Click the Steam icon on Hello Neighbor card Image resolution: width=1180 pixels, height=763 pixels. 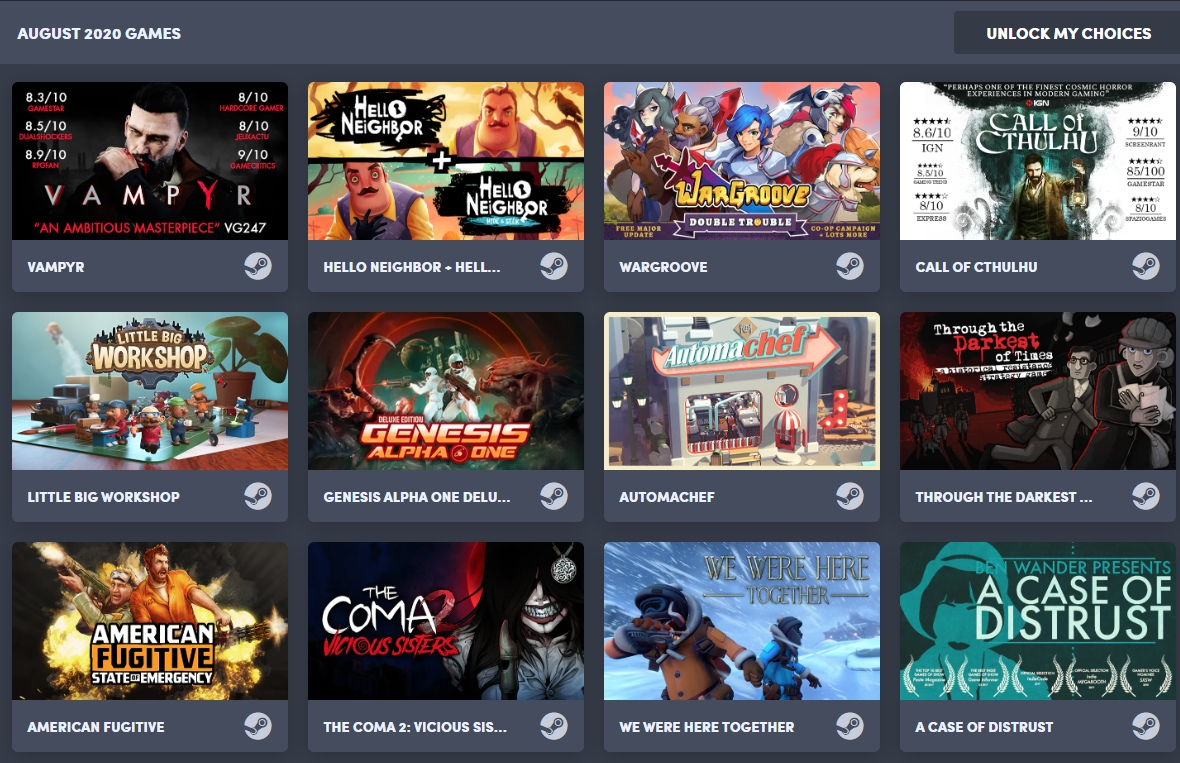coord(554,266)
